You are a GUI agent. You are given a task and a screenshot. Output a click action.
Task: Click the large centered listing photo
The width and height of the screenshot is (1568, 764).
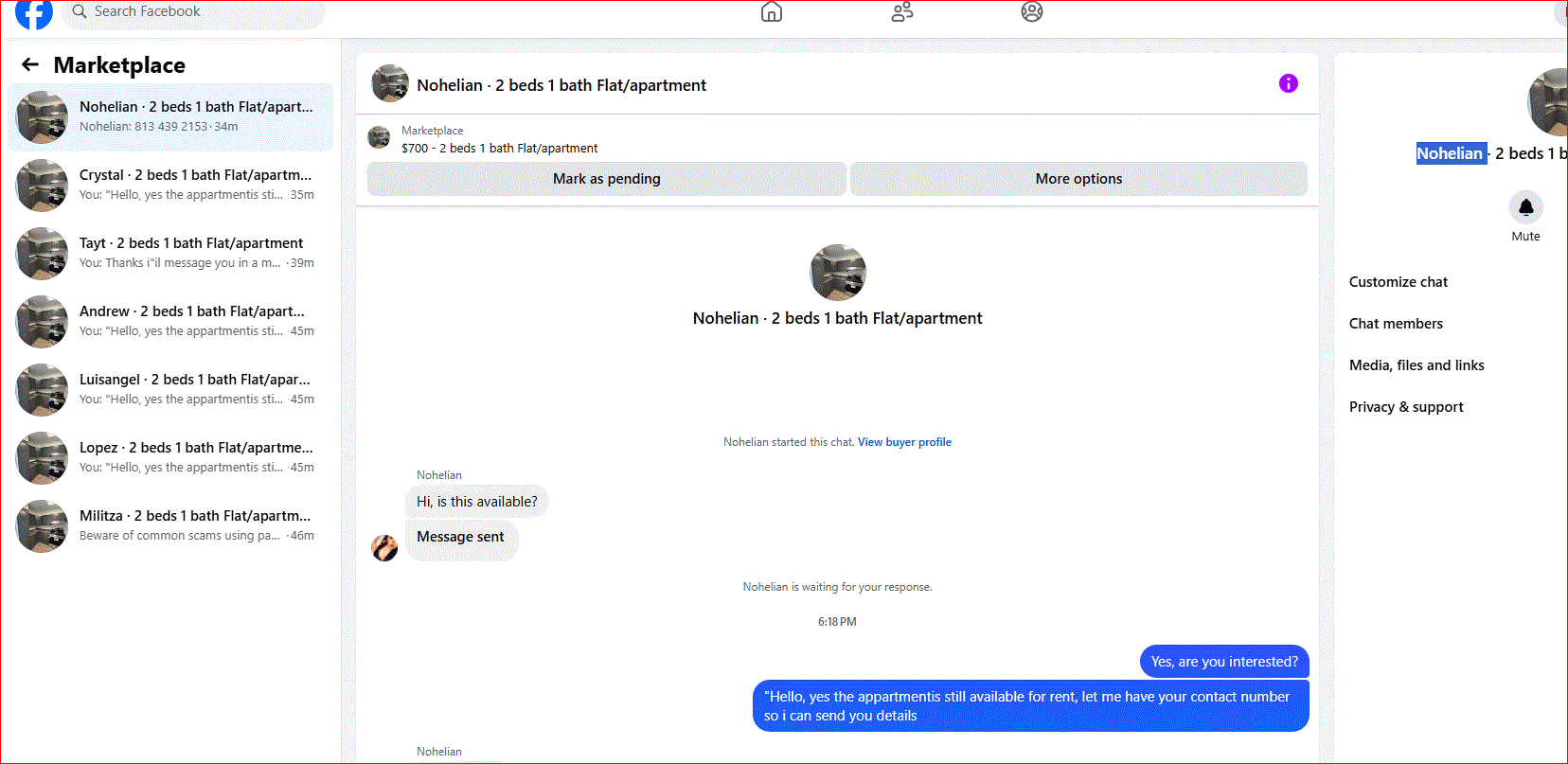point(838,272)
